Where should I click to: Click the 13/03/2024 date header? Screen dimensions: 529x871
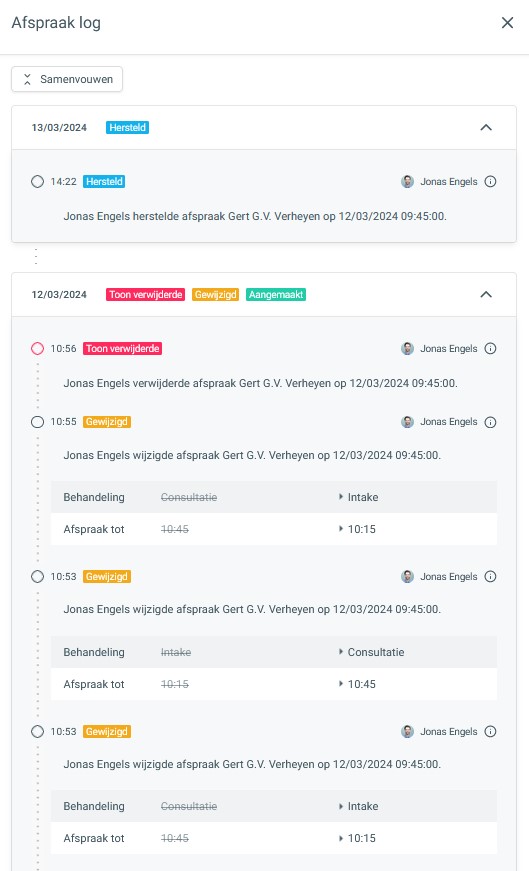(x=59, y=128)
